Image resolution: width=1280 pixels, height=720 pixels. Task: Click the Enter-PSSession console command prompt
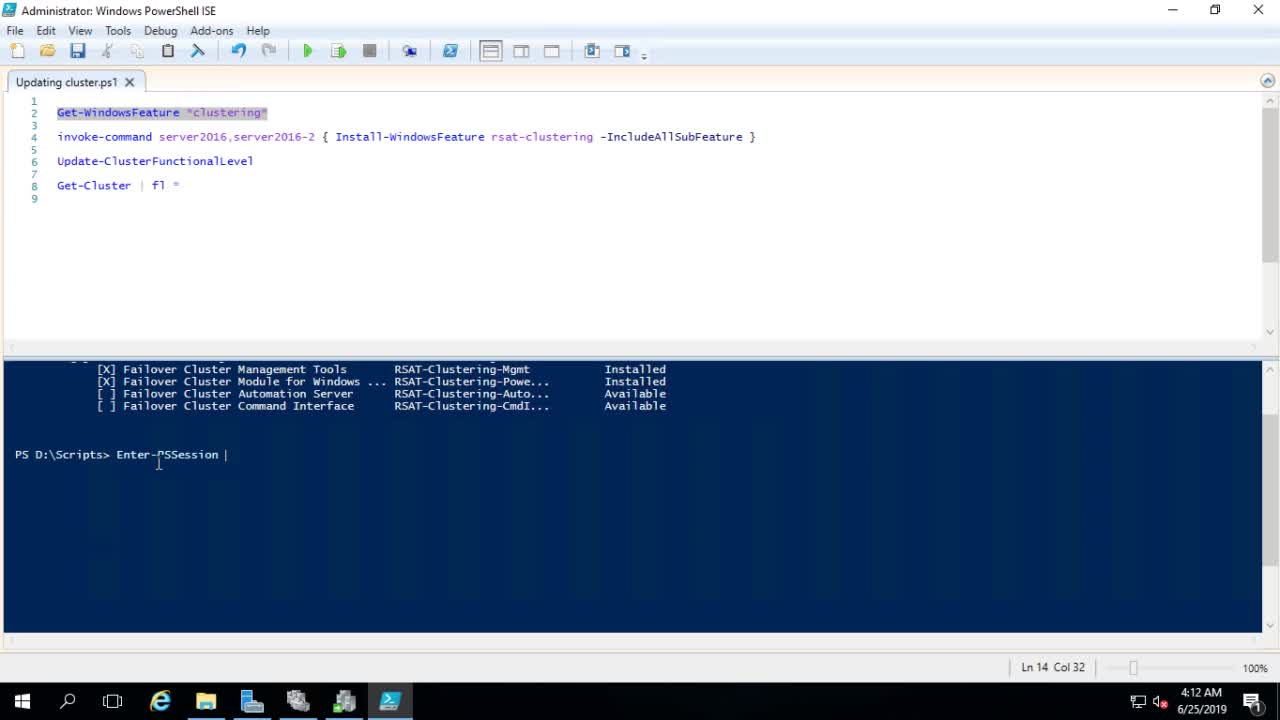point(121,455)
